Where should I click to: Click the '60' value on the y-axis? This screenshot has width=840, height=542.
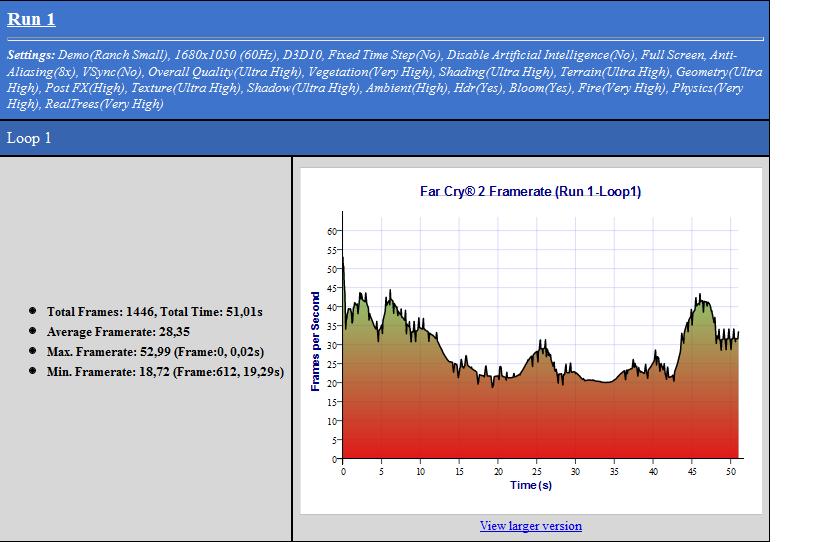(332, 231)
